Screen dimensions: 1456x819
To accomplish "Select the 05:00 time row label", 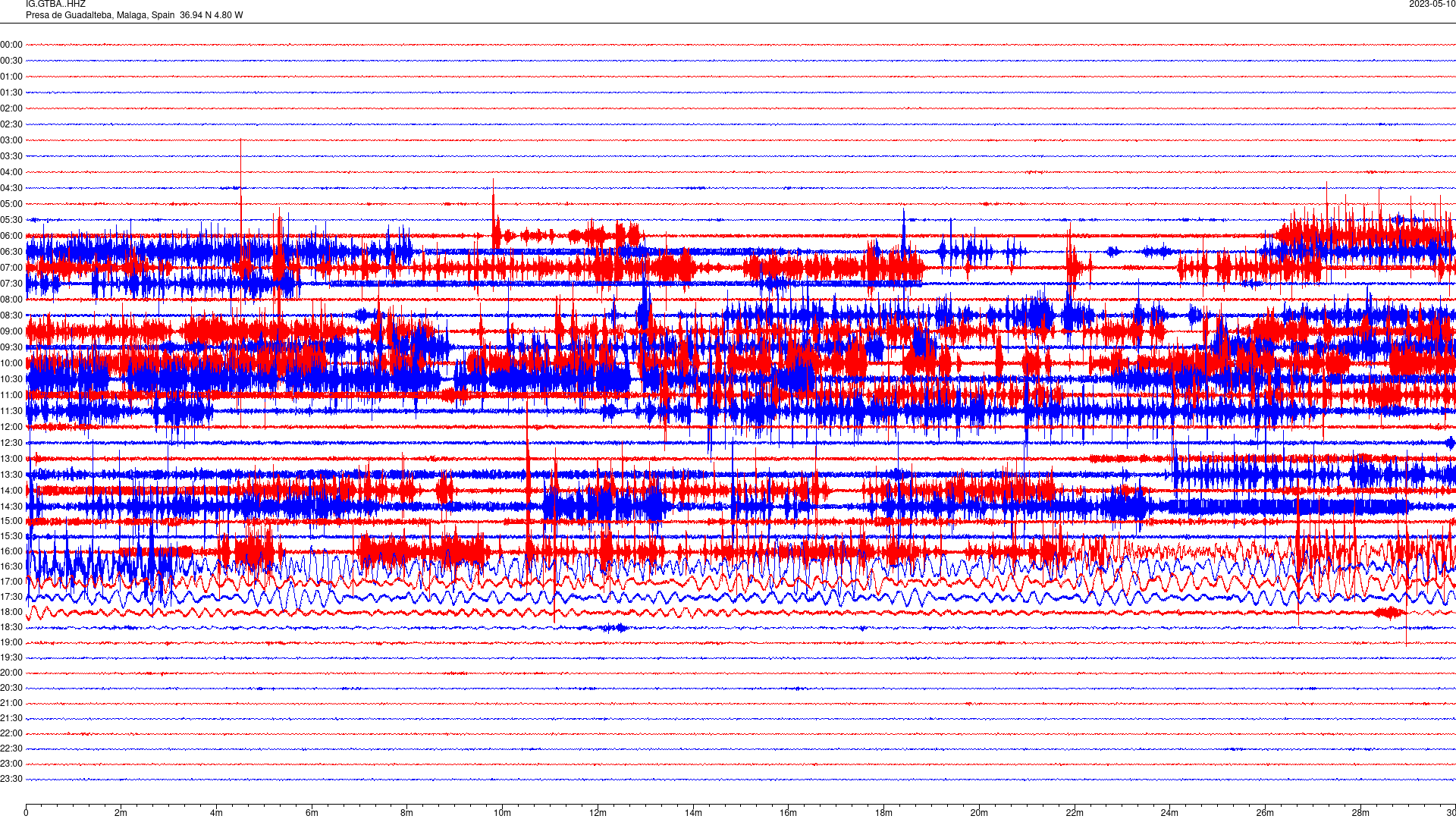I will [x=11, y=204].
